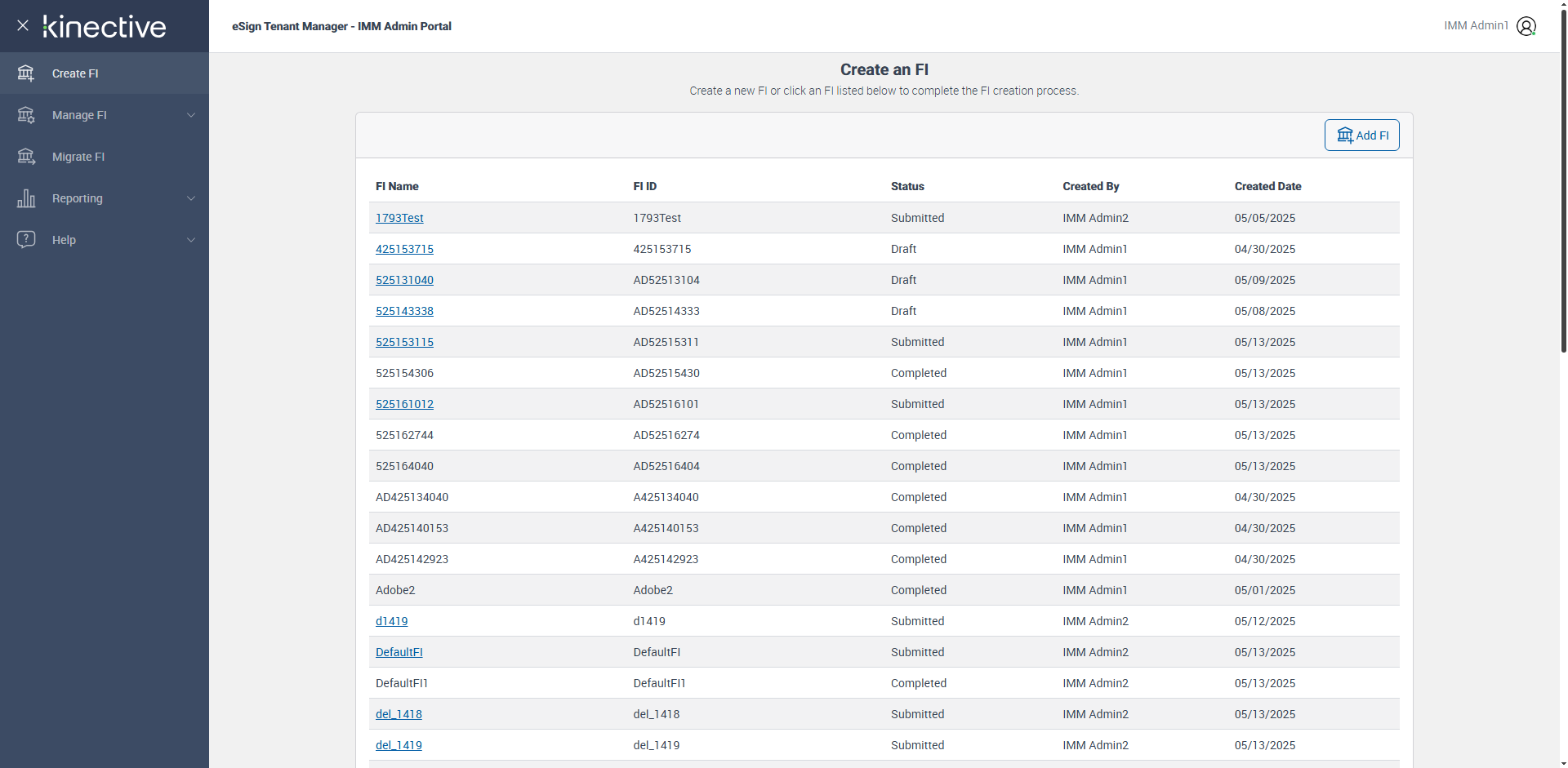Open the del_1418 FI link
The image size is (1568, 768).
click(x=399, y=714)
